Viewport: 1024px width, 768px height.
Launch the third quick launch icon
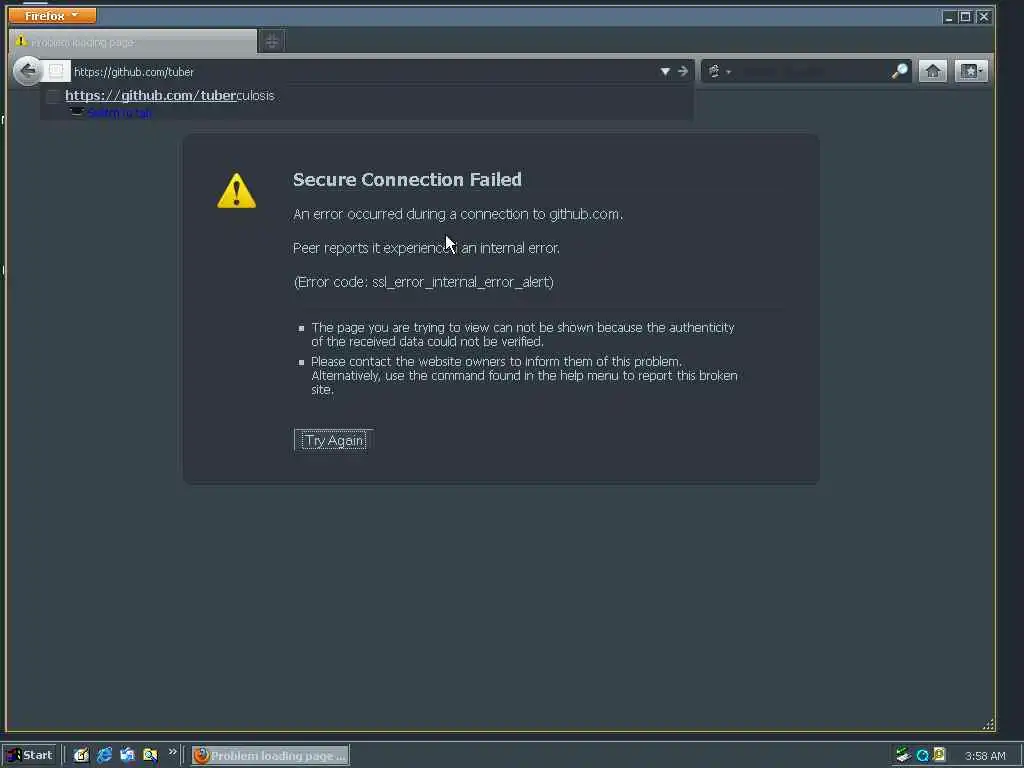pos(127,755)
